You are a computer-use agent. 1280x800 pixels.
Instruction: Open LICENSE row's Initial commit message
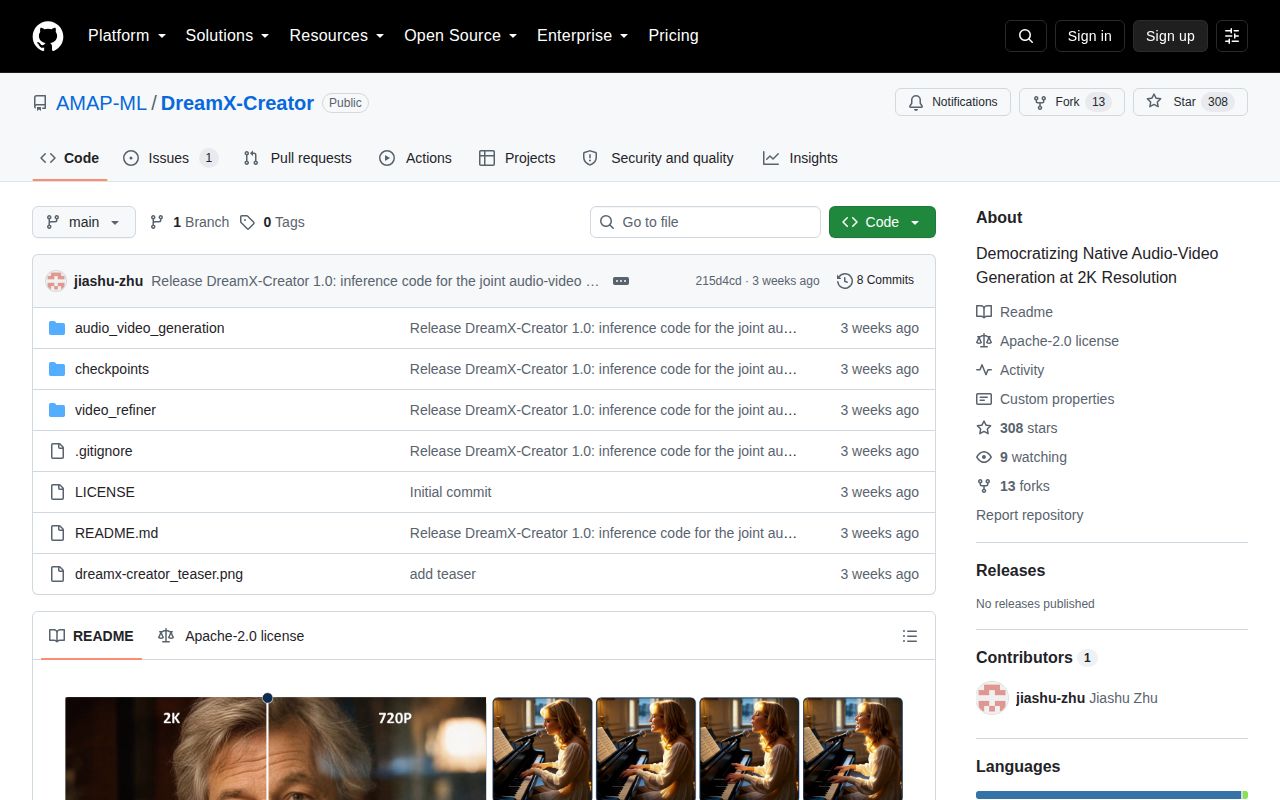coord(451,492)
